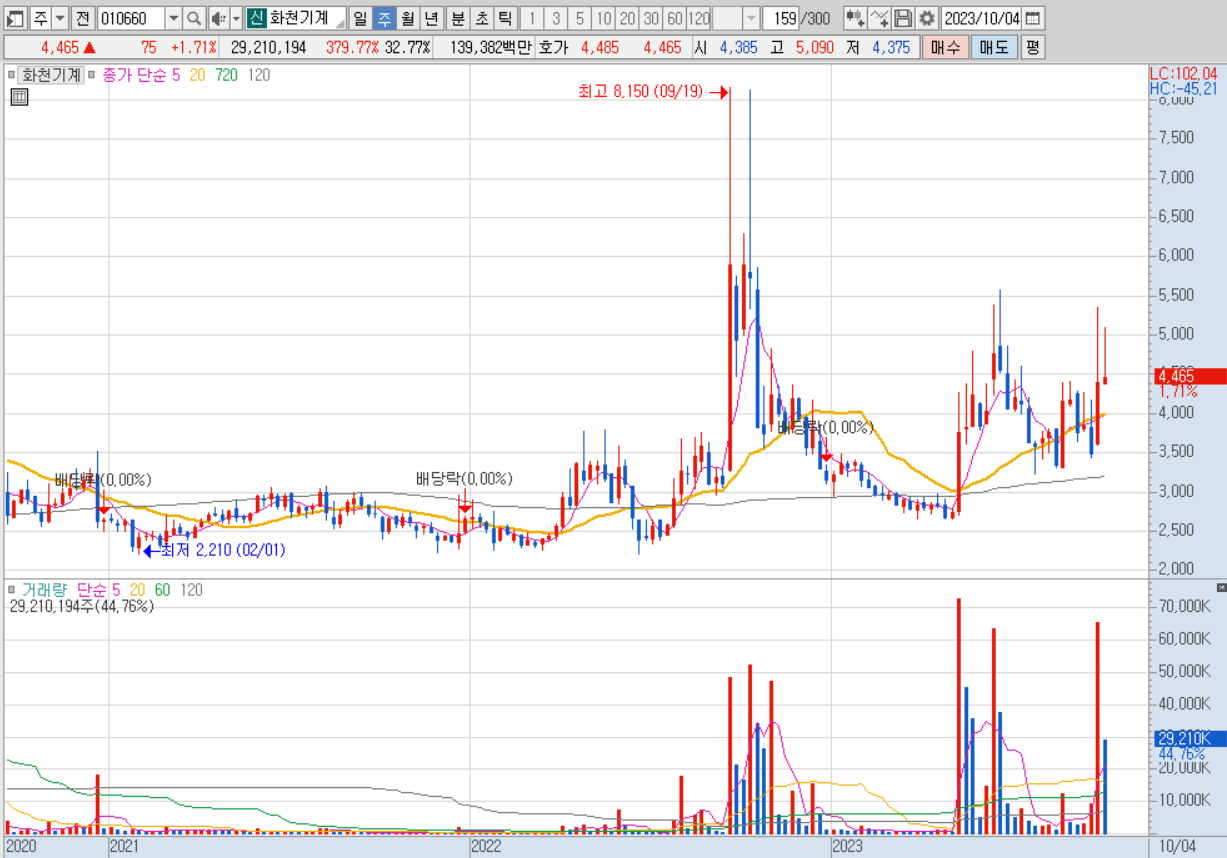Open the stock search magnifier icon
This screenshot has width=1227, height=858.
(194, 18)
